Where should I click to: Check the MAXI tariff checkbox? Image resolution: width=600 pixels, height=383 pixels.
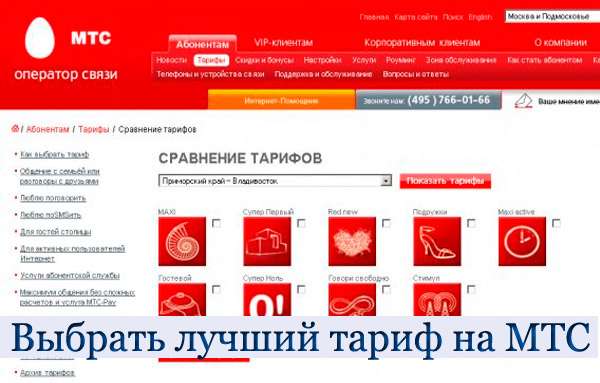coord(217,223)
